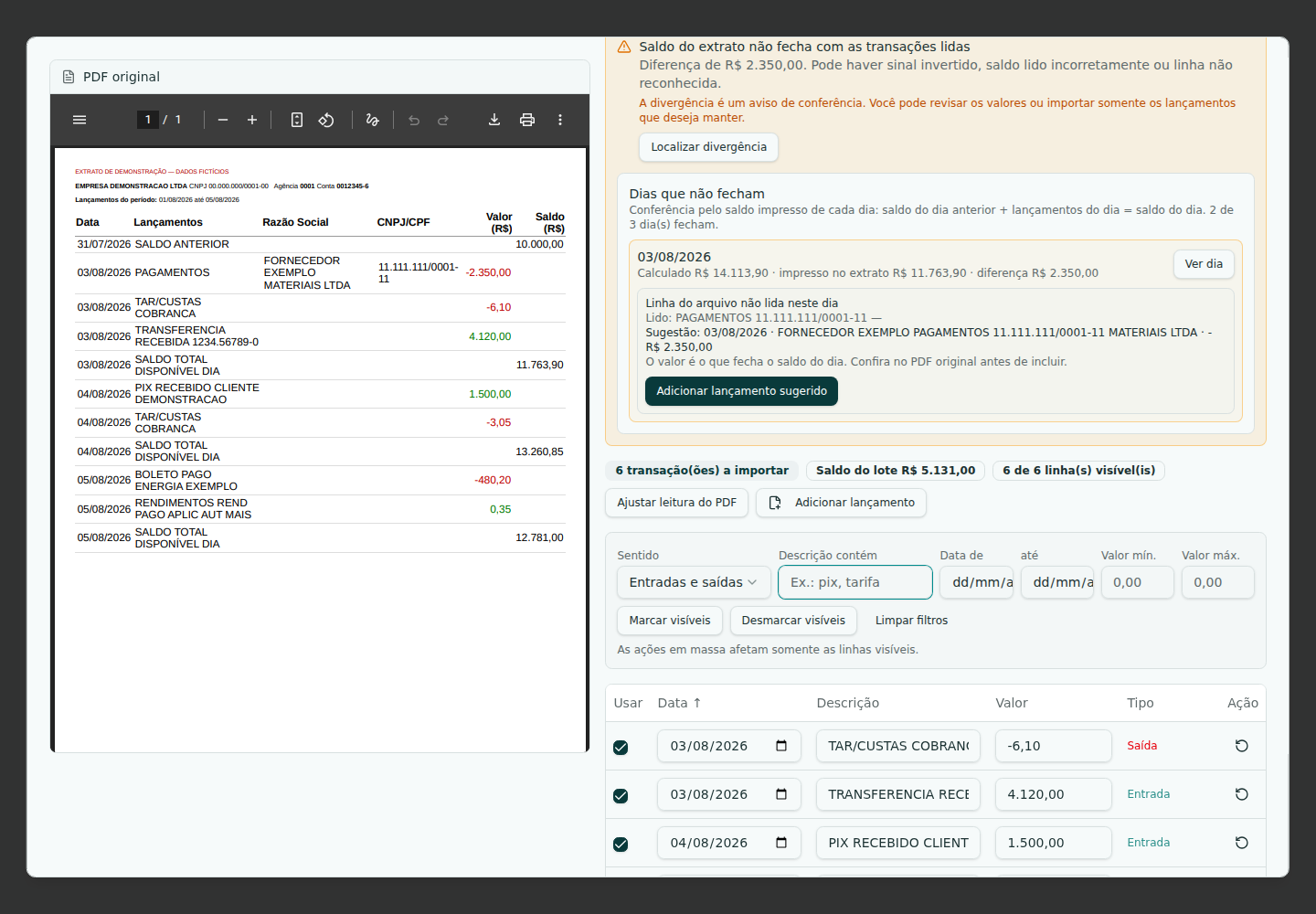Edit the value field showing 4.120,00
This screenshot has height=914, width=1316.
[1054, 794]
